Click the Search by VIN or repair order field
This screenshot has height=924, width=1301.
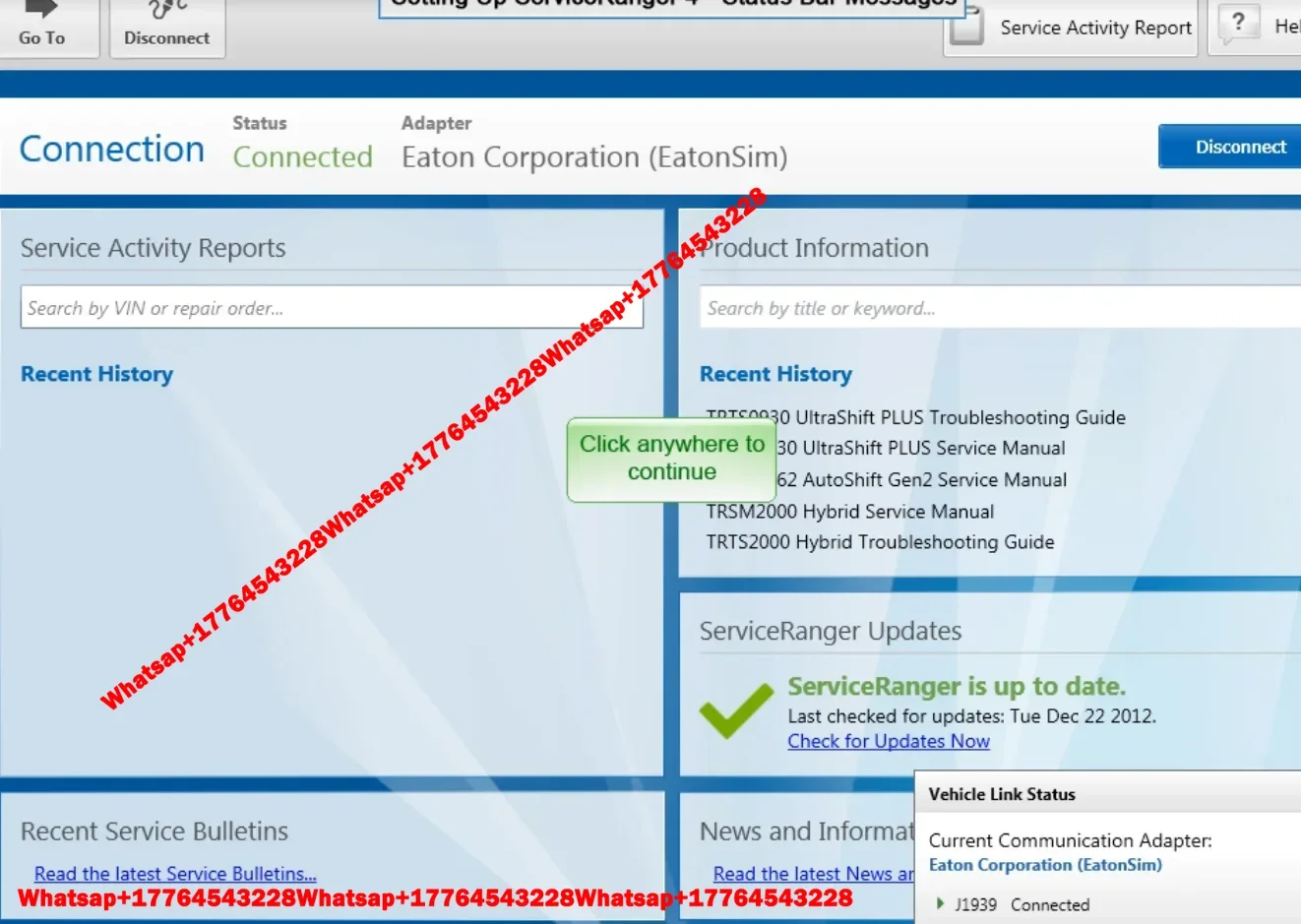pyautogui.click(x=332, y=308)
